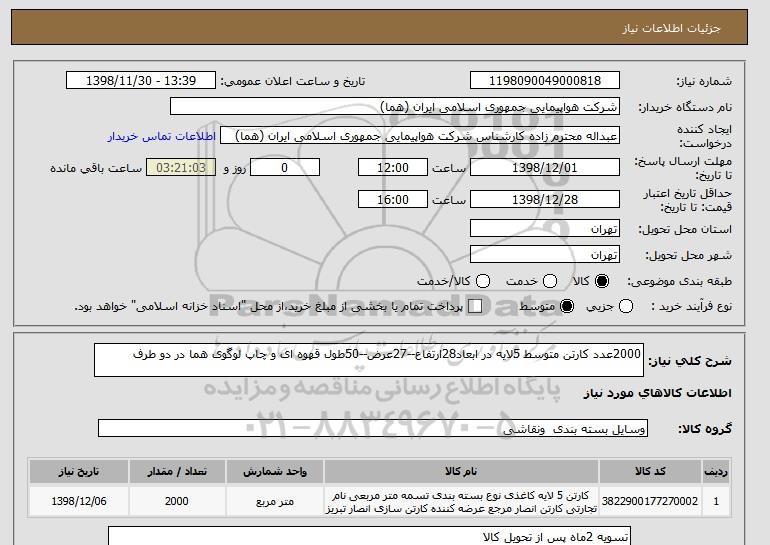Click product code 3822900177270002 cell
This screenshot has width=770, height=545.
pyautogui.click(x=650, y=501)
